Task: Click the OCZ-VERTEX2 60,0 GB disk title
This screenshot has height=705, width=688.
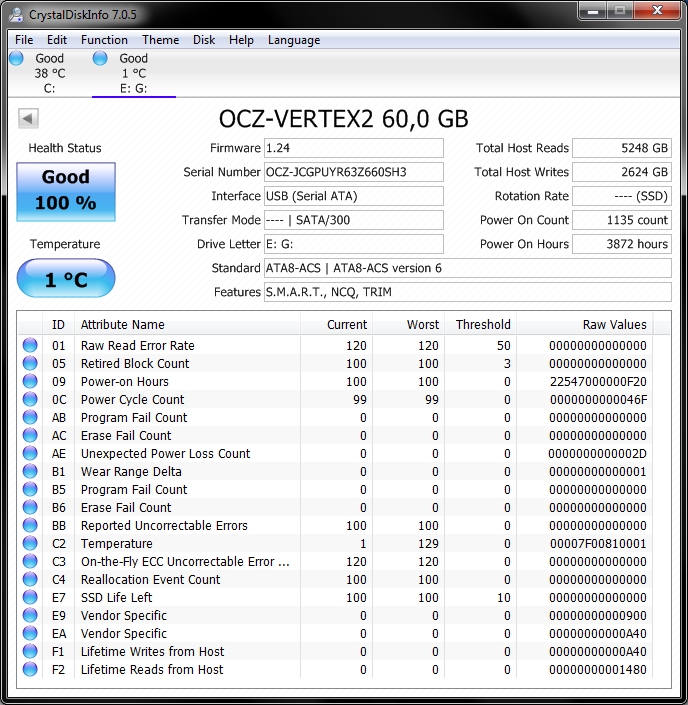Action: pyautogui.click(x=344, y=119)
